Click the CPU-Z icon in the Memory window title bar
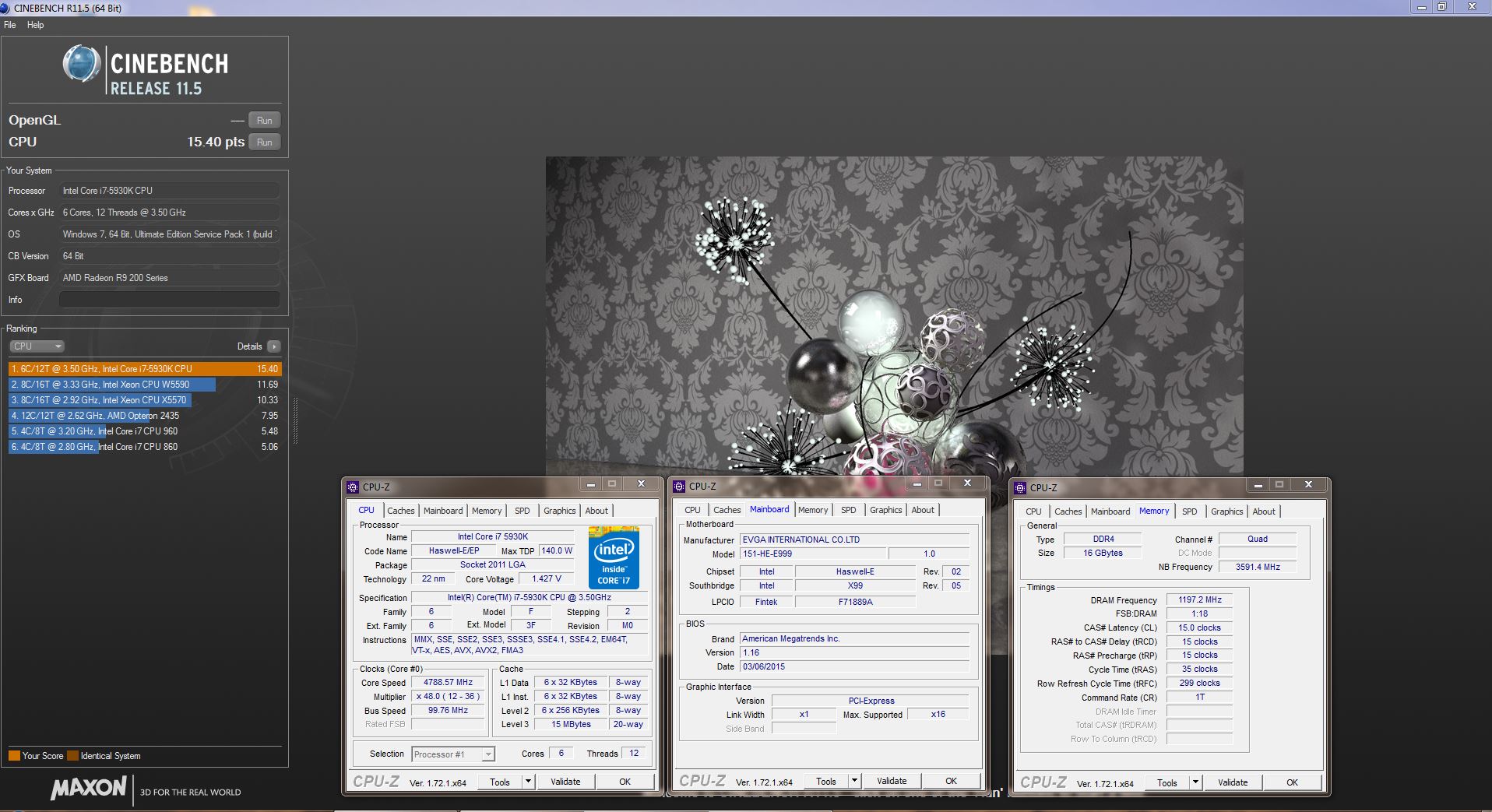The width and height of the screenshot is (1492, 812). coord(1020,488)
